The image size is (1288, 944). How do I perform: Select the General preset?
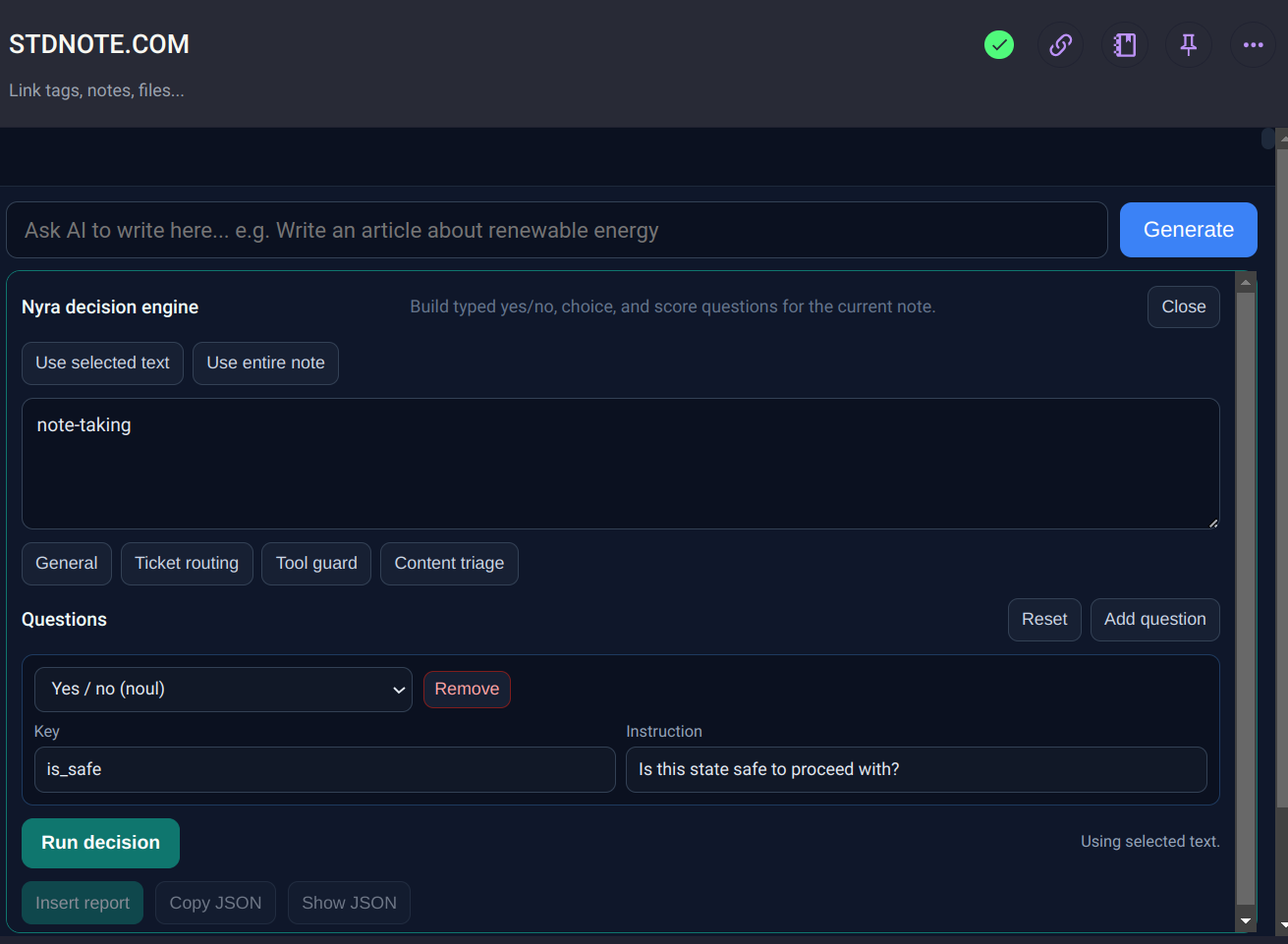tap(67, 564)
